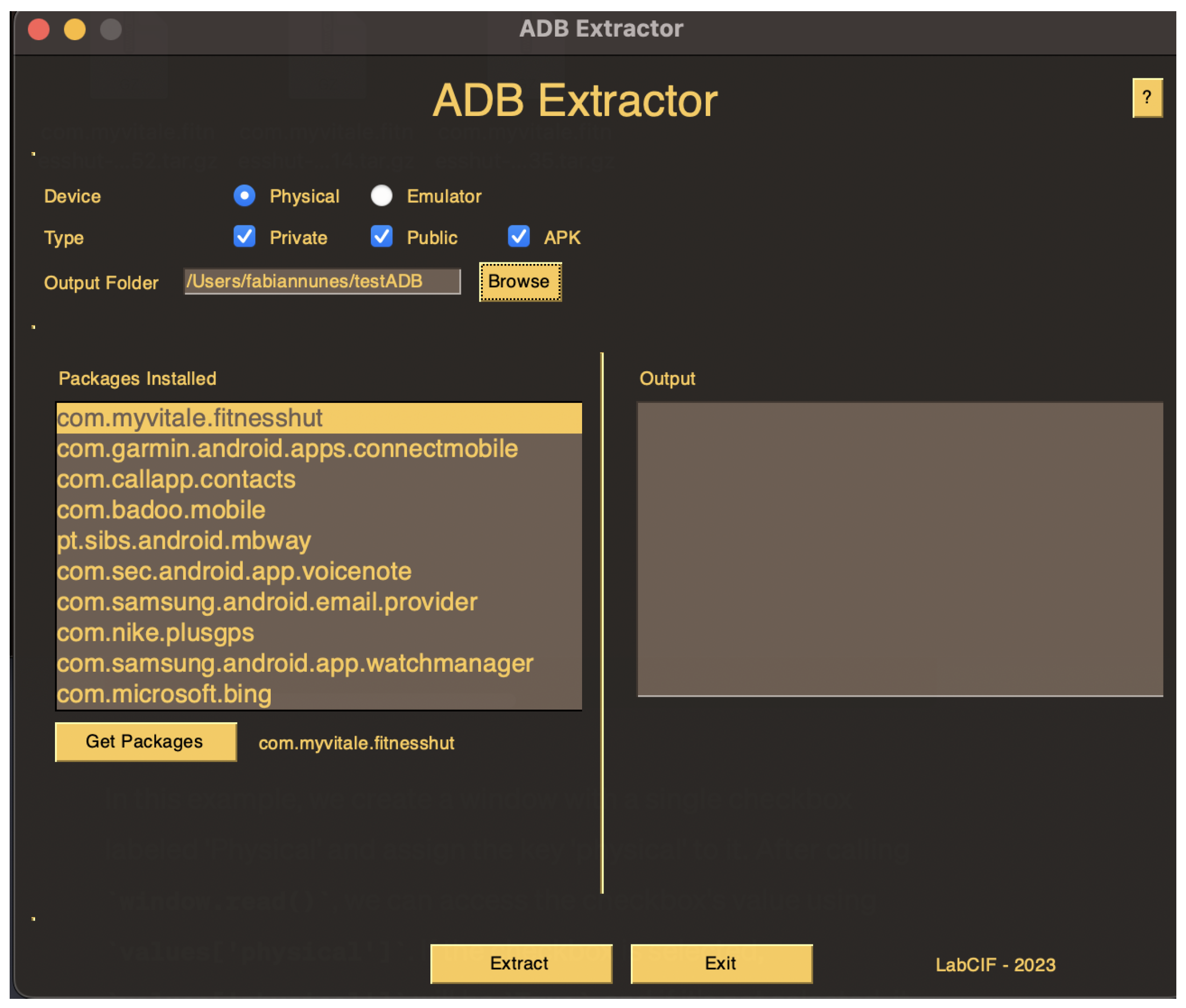Click the Extract button
The image size is (1186, 1008).
point(520,963)
